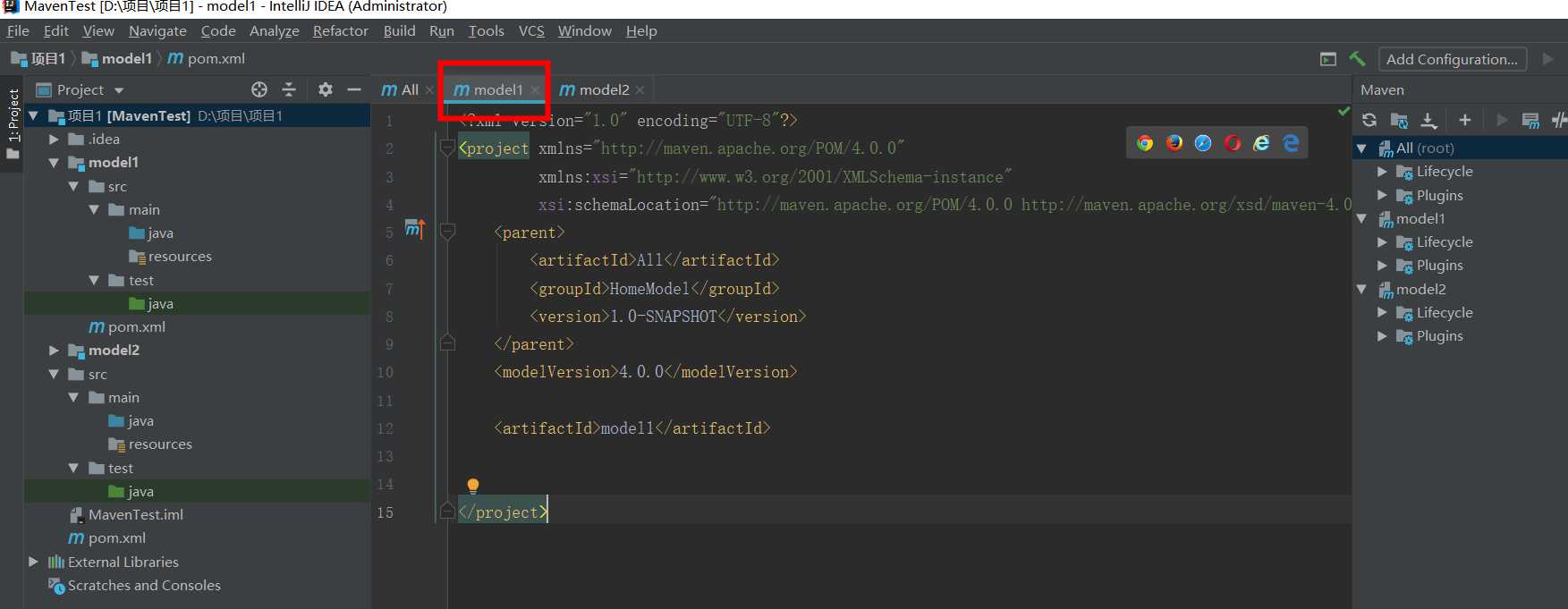Open pom in Safari browser icon

coord(1203,143)
